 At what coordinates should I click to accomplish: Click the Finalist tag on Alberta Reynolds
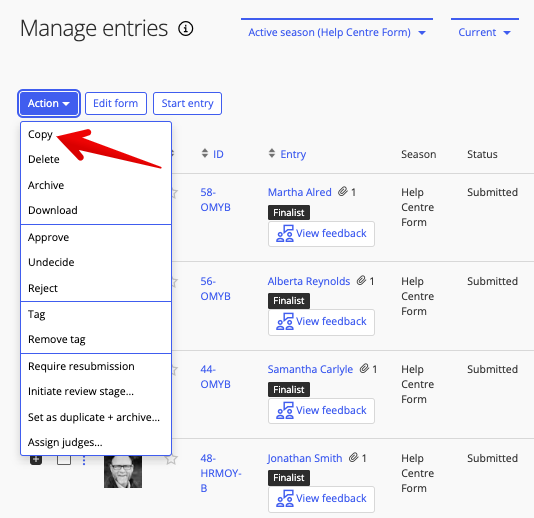tap(289, 301)
